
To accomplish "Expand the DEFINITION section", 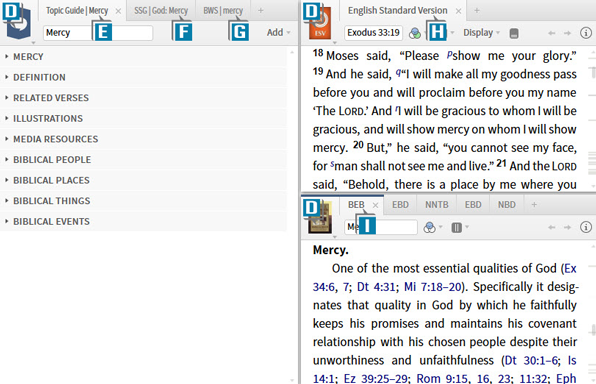I will (x=144, y=77).
